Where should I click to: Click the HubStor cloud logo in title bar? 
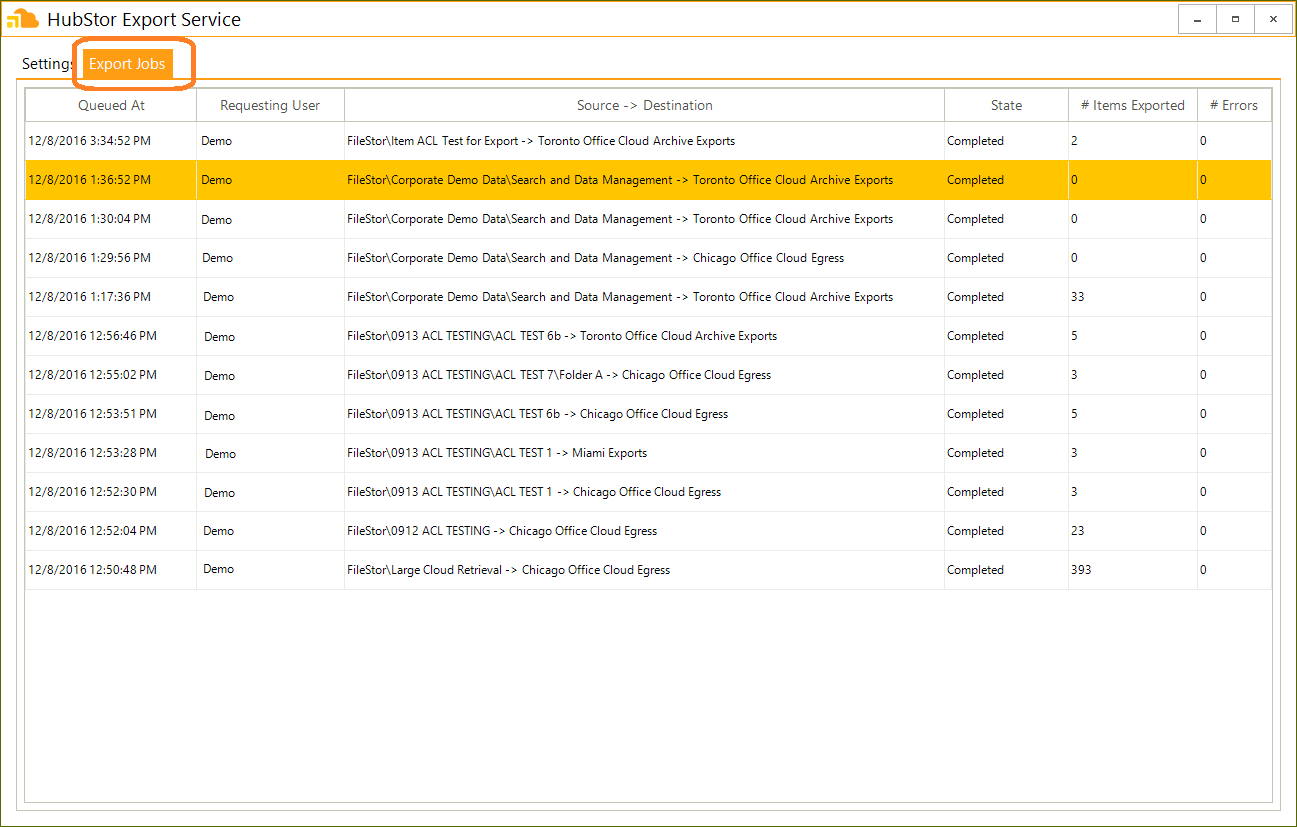[23, 19]
